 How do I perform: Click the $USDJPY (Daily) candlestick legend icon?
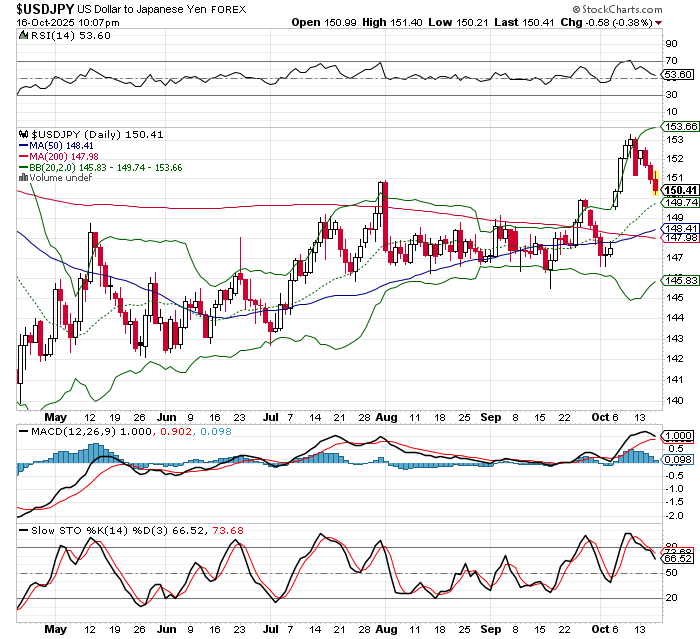[25, 133]
